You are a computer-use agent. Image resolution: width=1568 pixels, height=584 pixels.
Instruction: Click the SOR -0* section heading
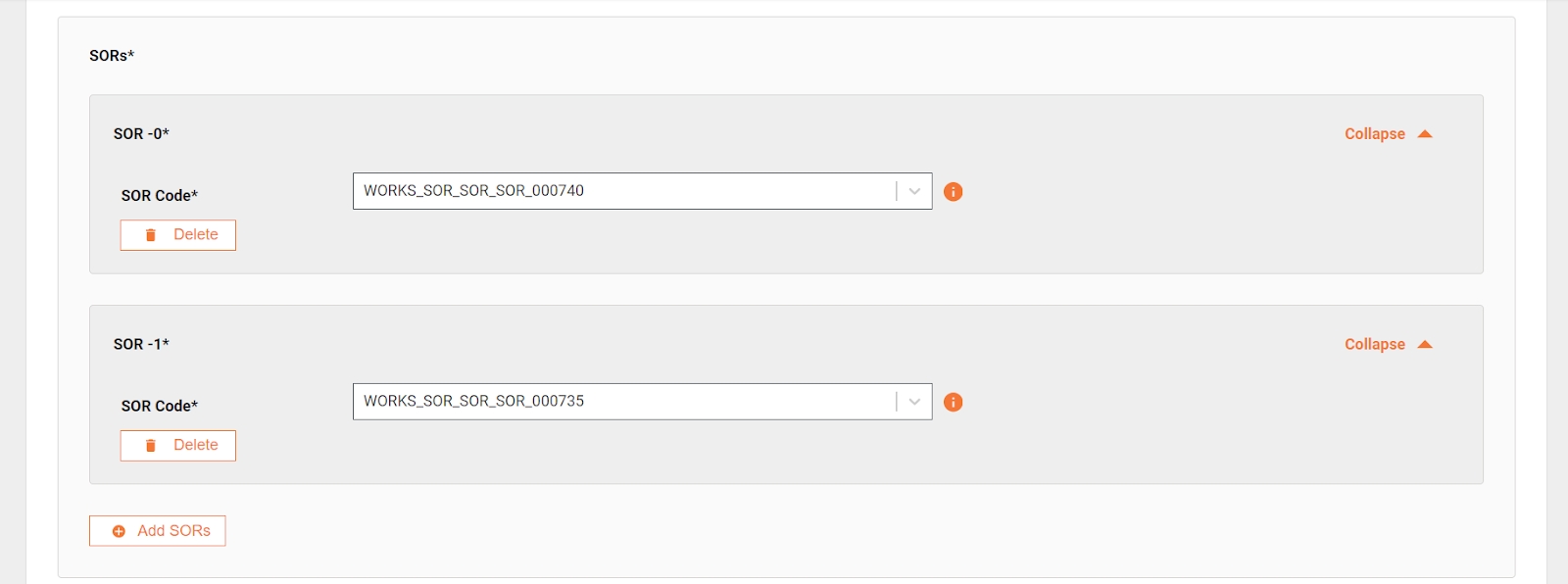pyautogui.click(x=141, y=134)
